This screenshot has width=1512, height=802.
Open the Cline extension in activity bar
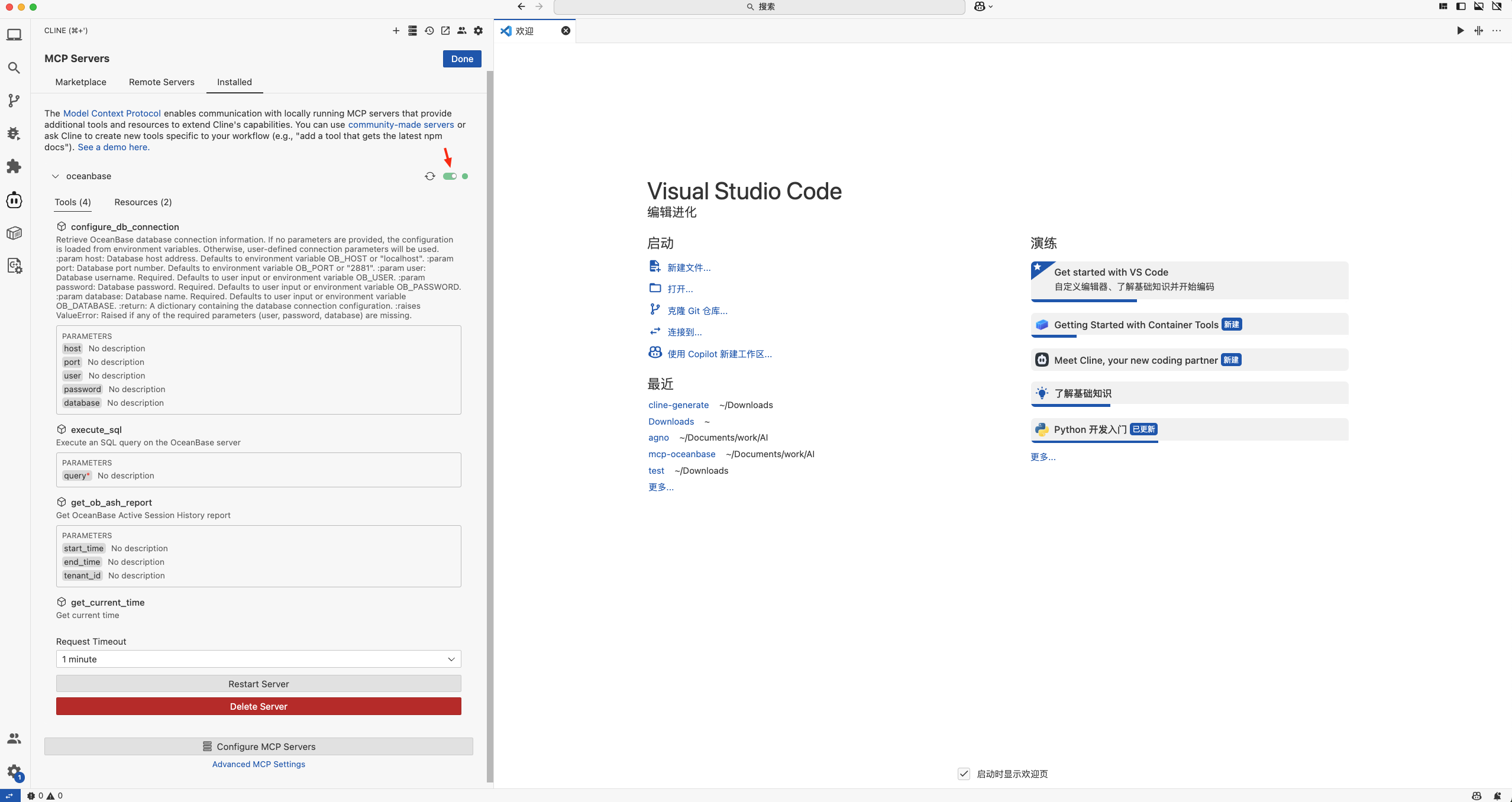click(x=14, y=200)
